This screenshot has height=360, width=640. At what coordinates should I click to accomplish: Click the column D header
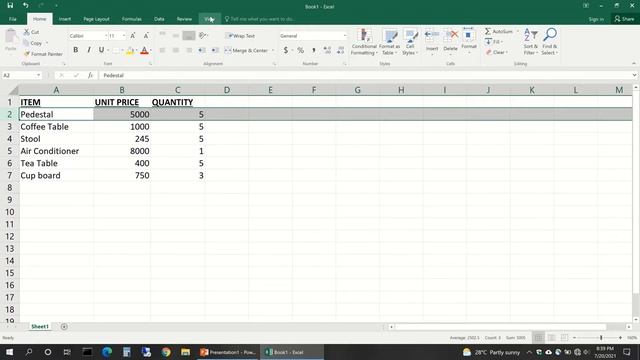(227, 90)
